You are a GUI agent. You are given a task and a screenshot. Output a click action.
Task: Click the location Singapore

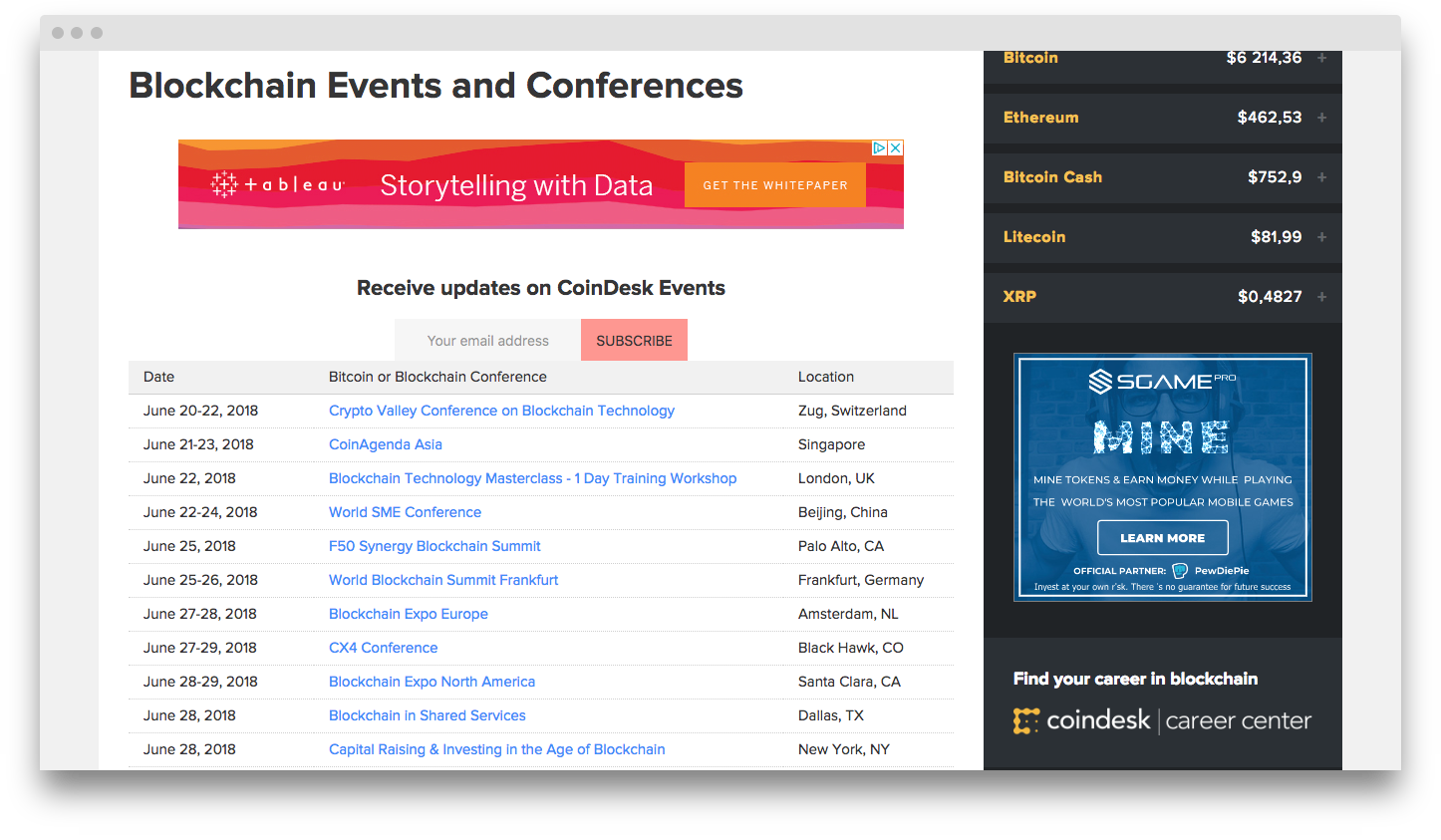831,444
